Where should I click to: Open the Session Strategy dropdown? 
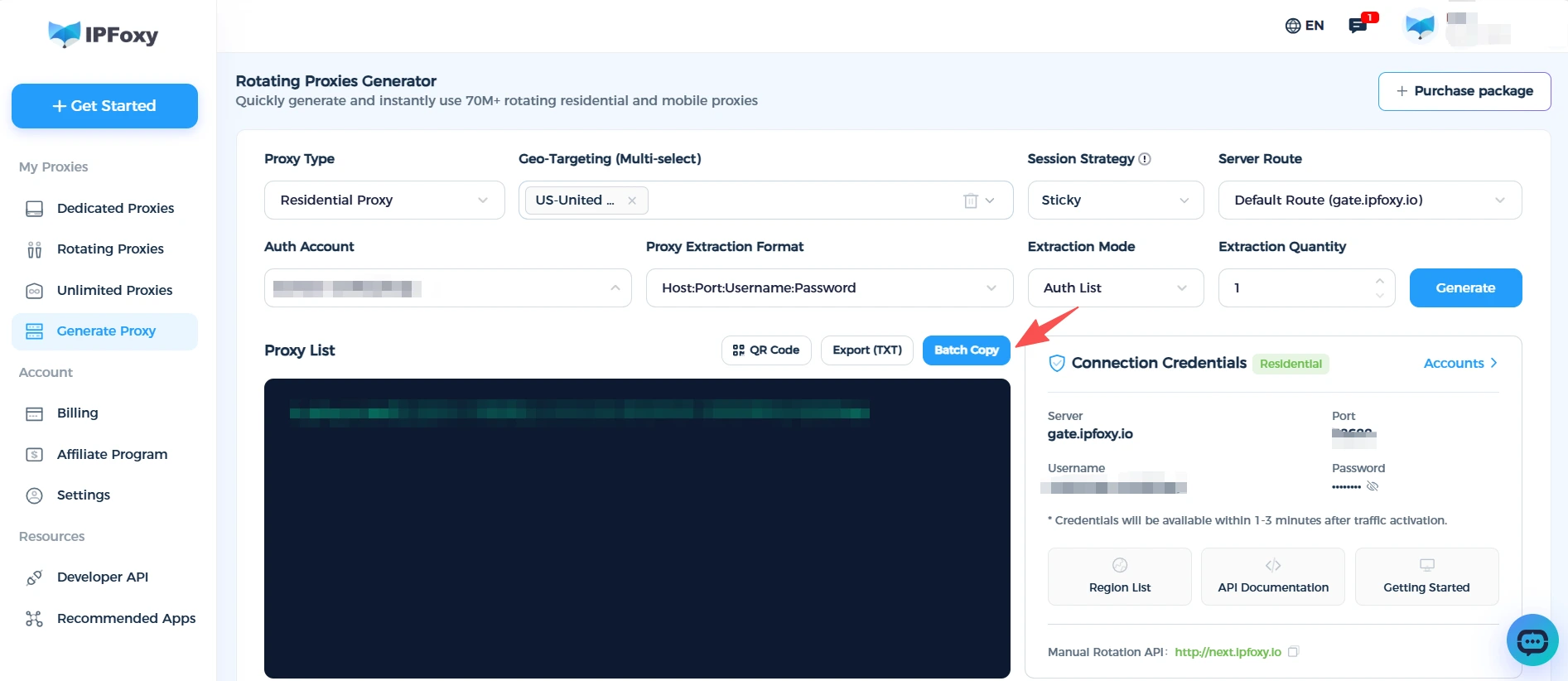click(1116, 200)
